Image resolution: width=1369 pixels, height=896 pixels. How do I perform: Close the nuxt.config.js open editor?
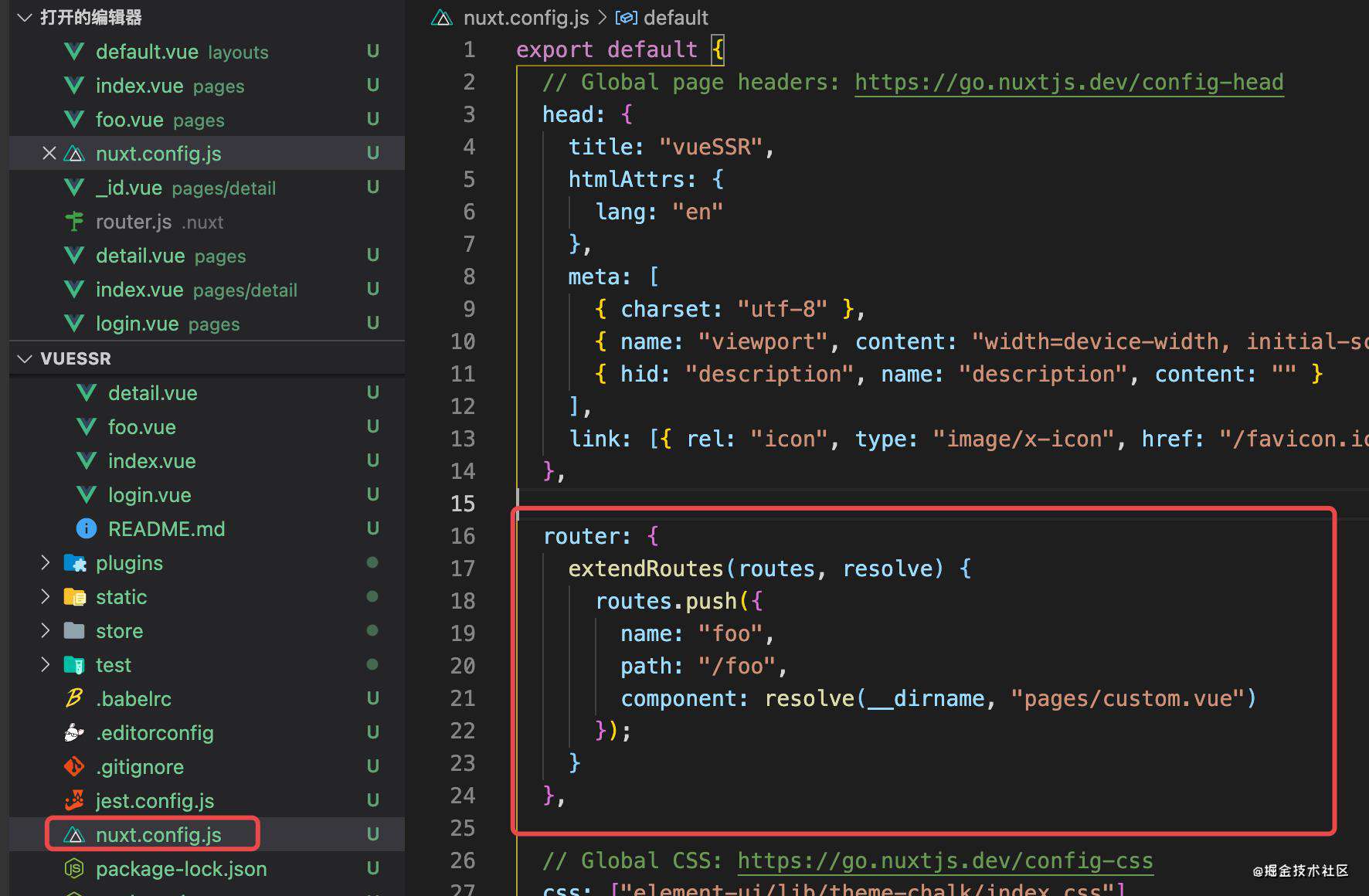click(x=49, y=154)
